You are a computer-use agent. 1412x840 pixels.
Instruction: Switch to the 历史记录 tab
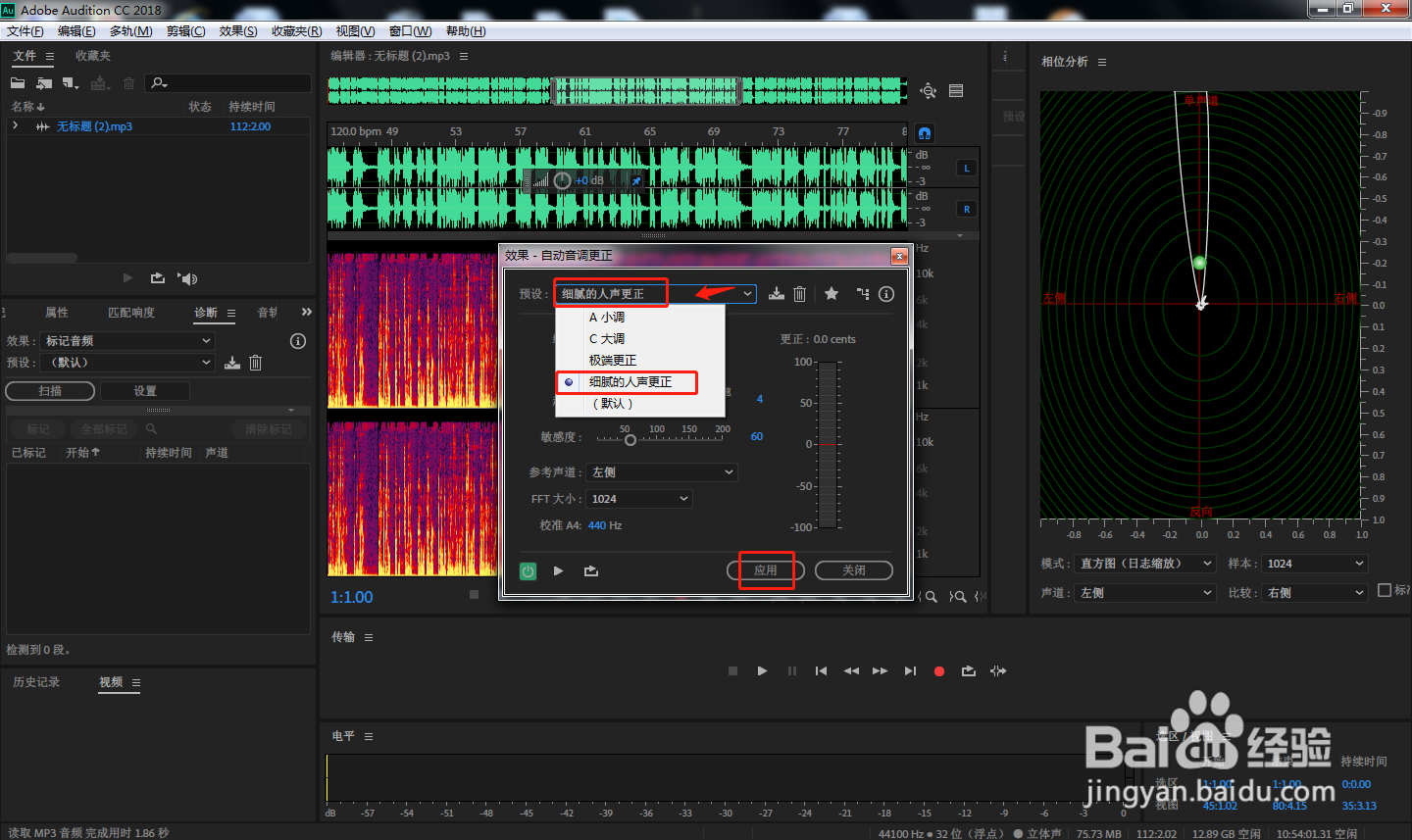click(x=36, y=682)
